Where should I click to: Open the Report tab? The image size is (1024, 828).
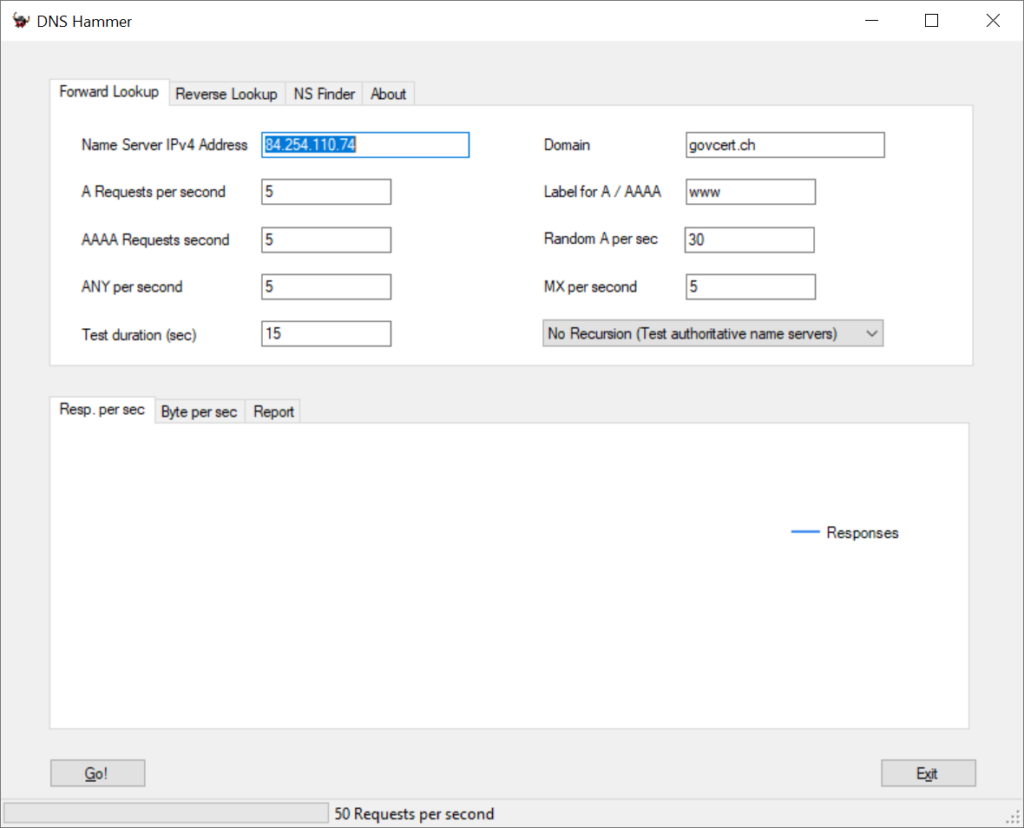point(272,411)
